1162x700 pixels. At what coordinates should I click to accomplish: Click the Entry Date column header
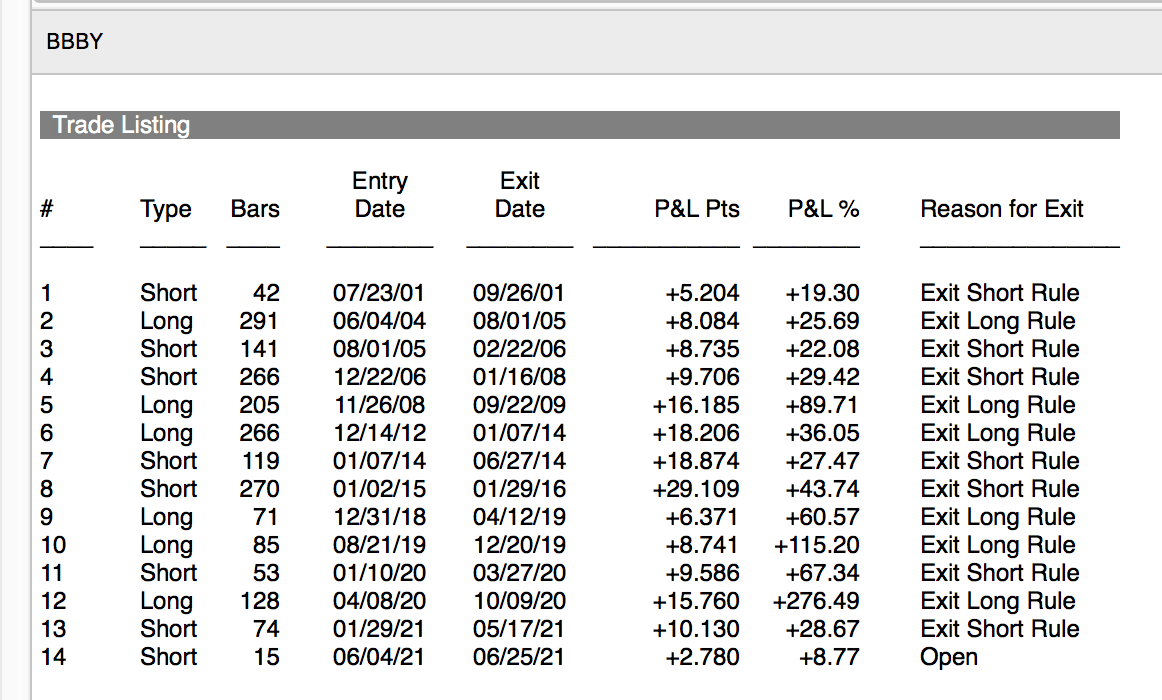380,195
